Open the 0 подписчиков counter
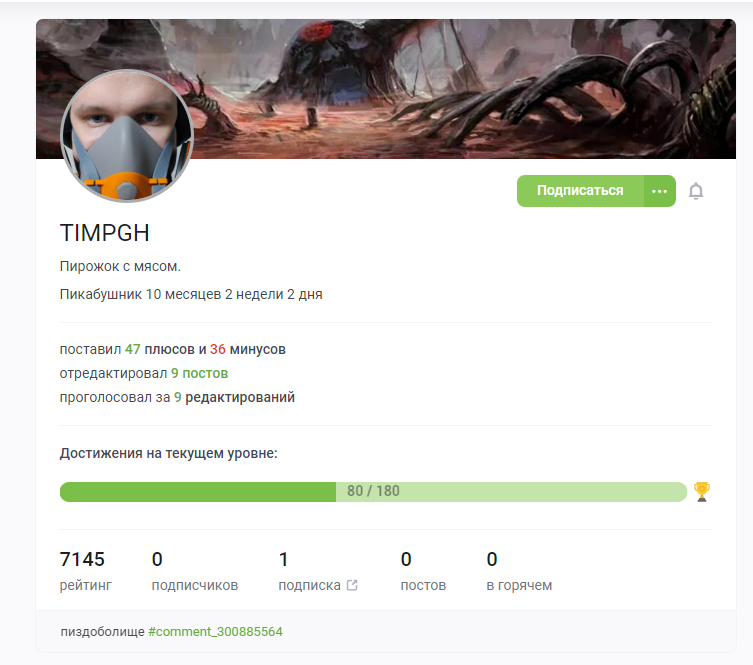Image resolution: width=753 pixels, height=665 pixels. pyautogui.click(x=194, y=570)
